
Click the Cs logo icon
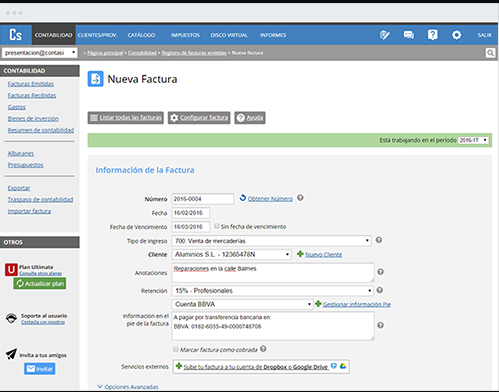16,35
